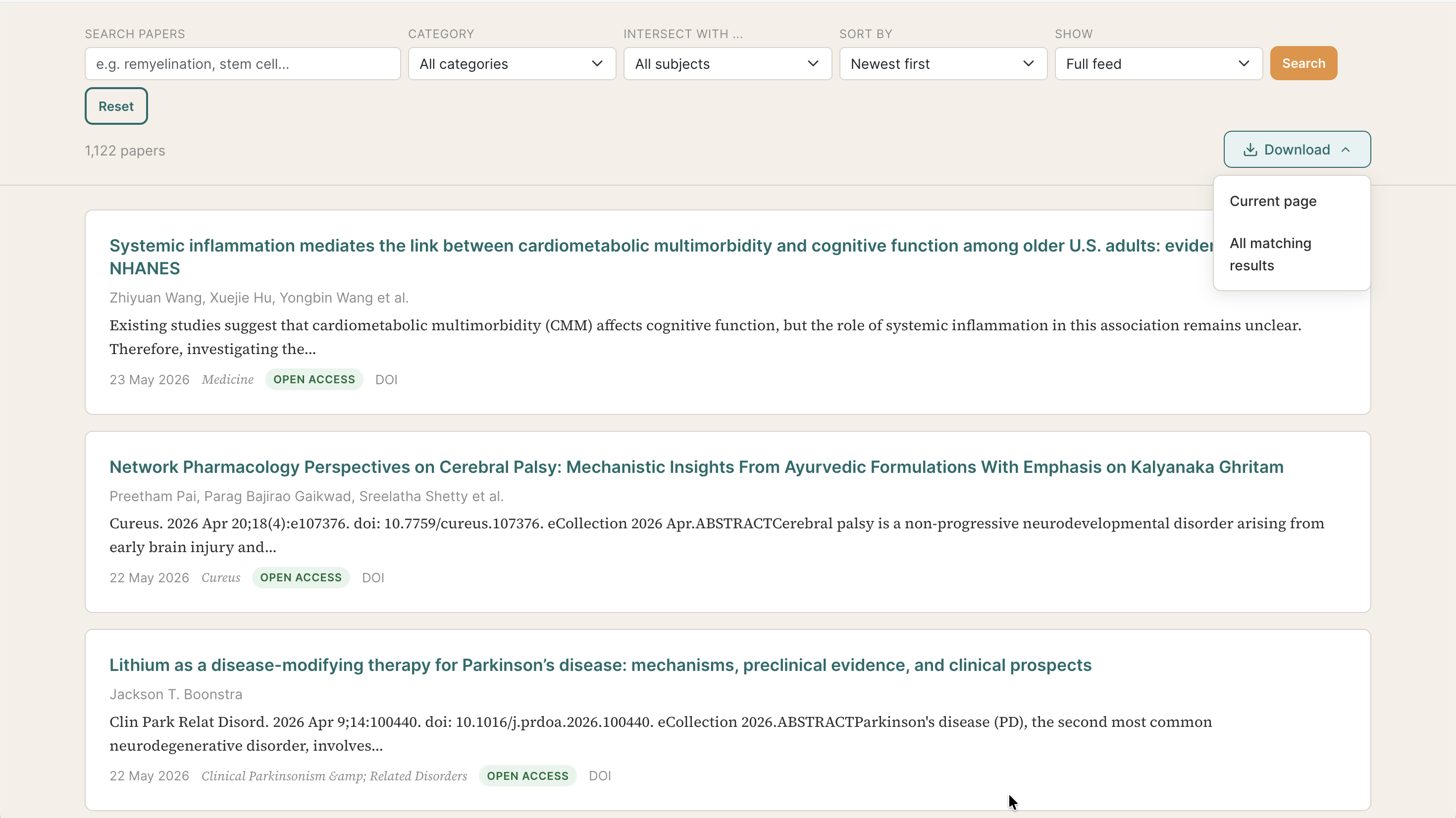Viewport: 1456px width, 818px height.
Task: Click the date '23 May 2026'
Action: pyautogui.click(x=149, y=379)
